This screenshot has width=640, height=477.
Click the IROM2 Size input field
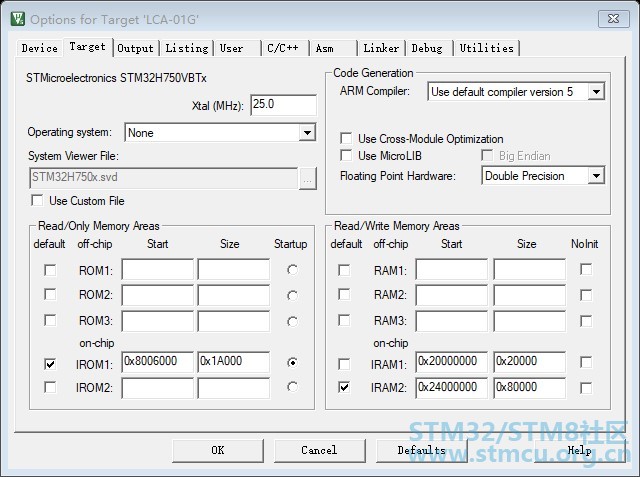coord(233,388)
